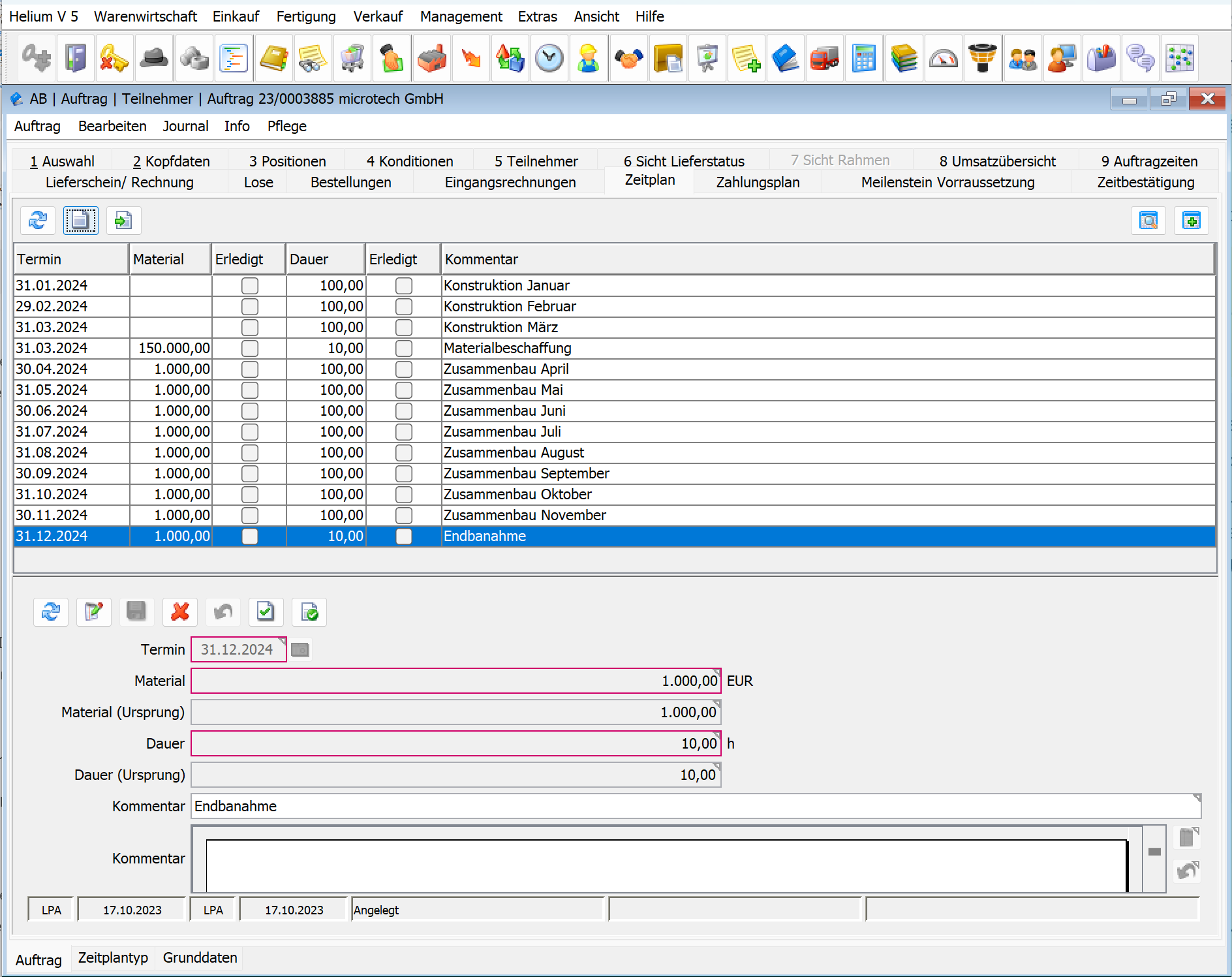Image resolution: width=1232 pixels, height=977 pixels.
Task: Refresh the Zeitplan table list
Action: (x=37, y=221)
